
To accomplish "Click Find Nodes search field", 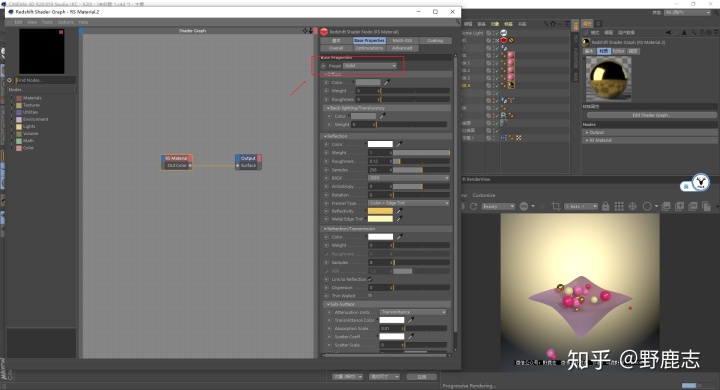I will click(x=45, y=80).
